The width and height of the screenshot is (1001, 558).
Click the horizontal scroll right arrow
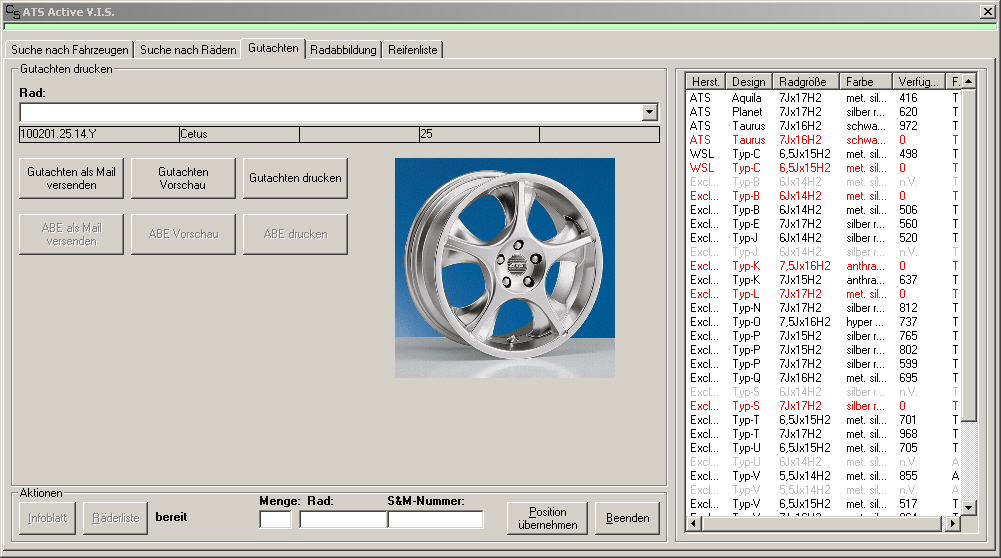click(x=952, y=524)
